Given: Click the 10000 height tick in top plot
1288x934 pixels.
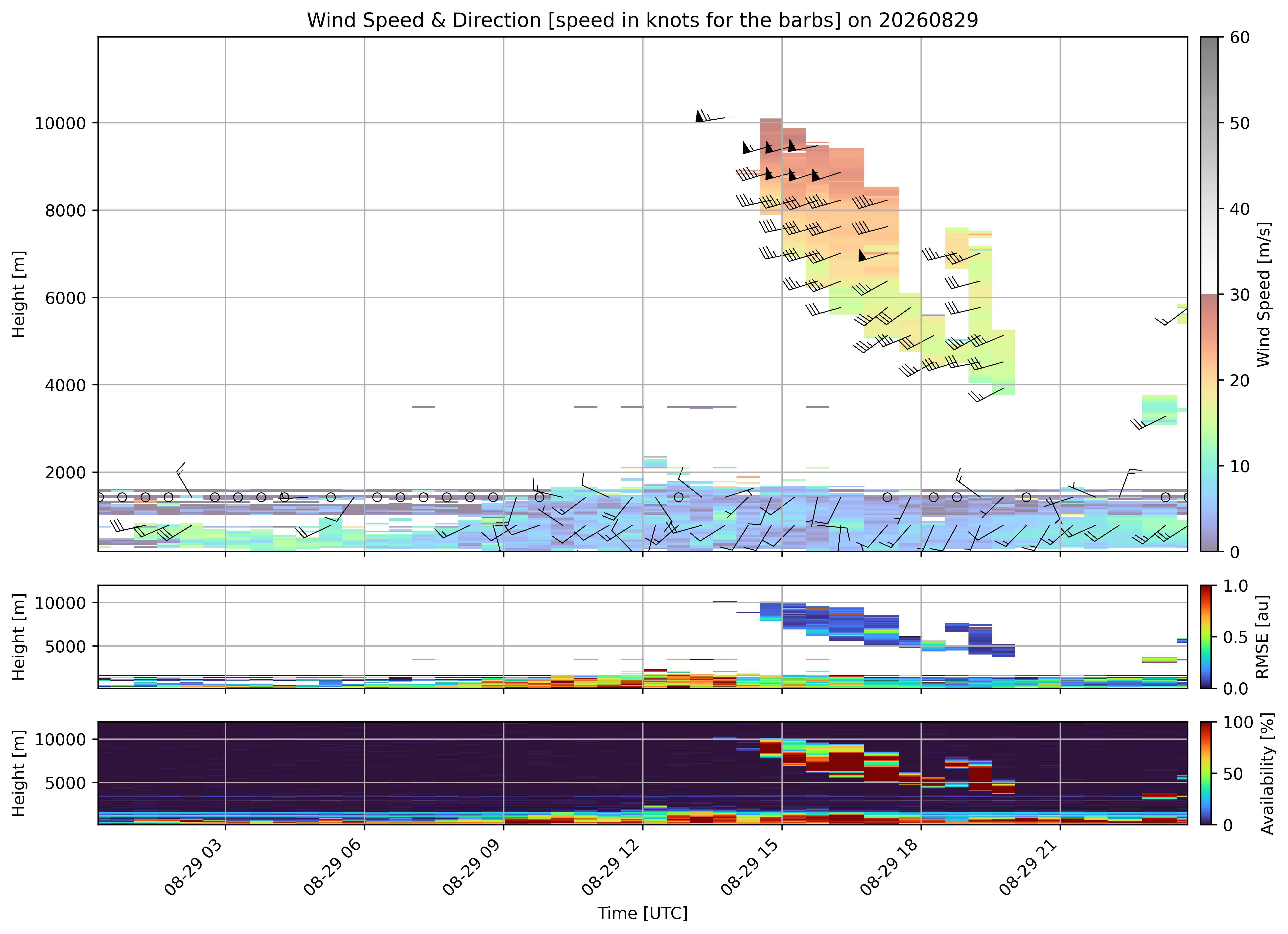Looking at the screenshot, I should pyautogui.click(x=60, y=123).
